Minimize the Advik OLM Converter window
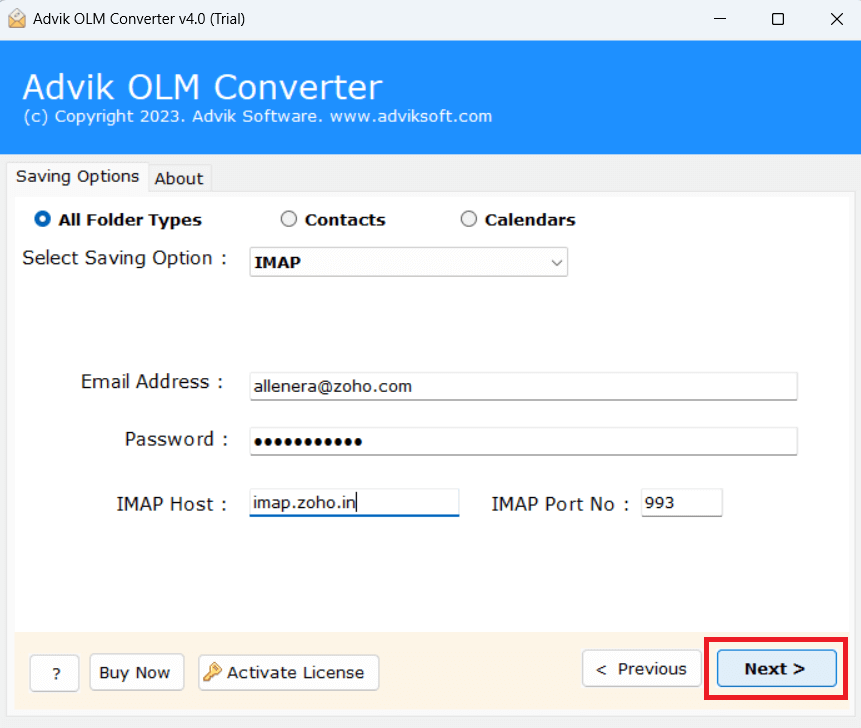The height and width of the screenshot is (728, 861). point(720,19)
